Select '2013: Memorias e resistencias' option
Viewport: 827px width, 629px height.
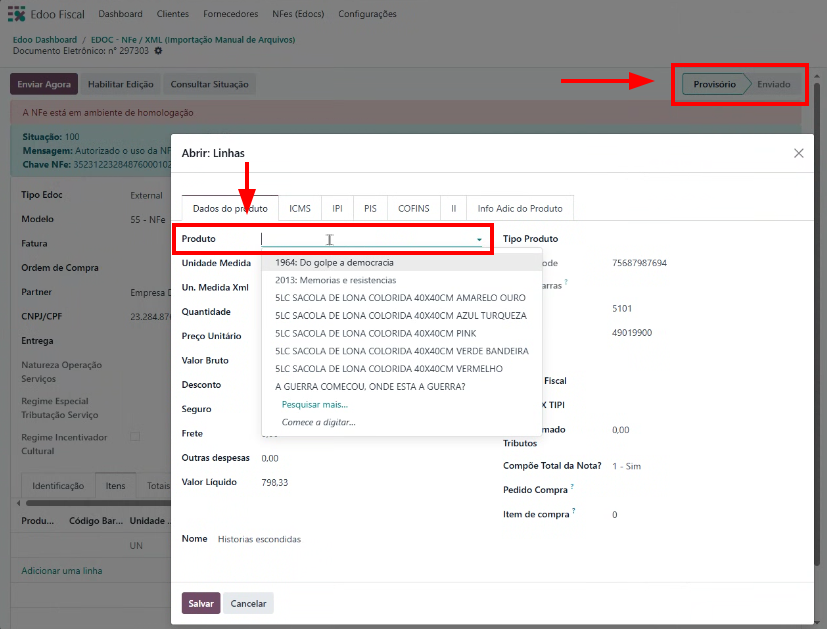coord(402,280)
